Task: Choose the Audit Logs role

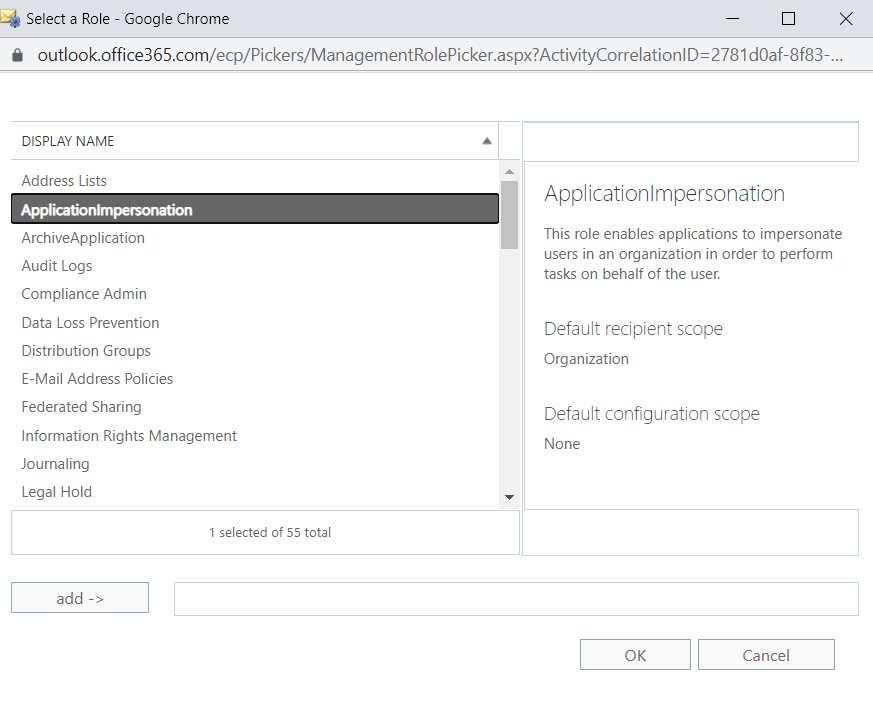Action: click(x=57, y=266)
